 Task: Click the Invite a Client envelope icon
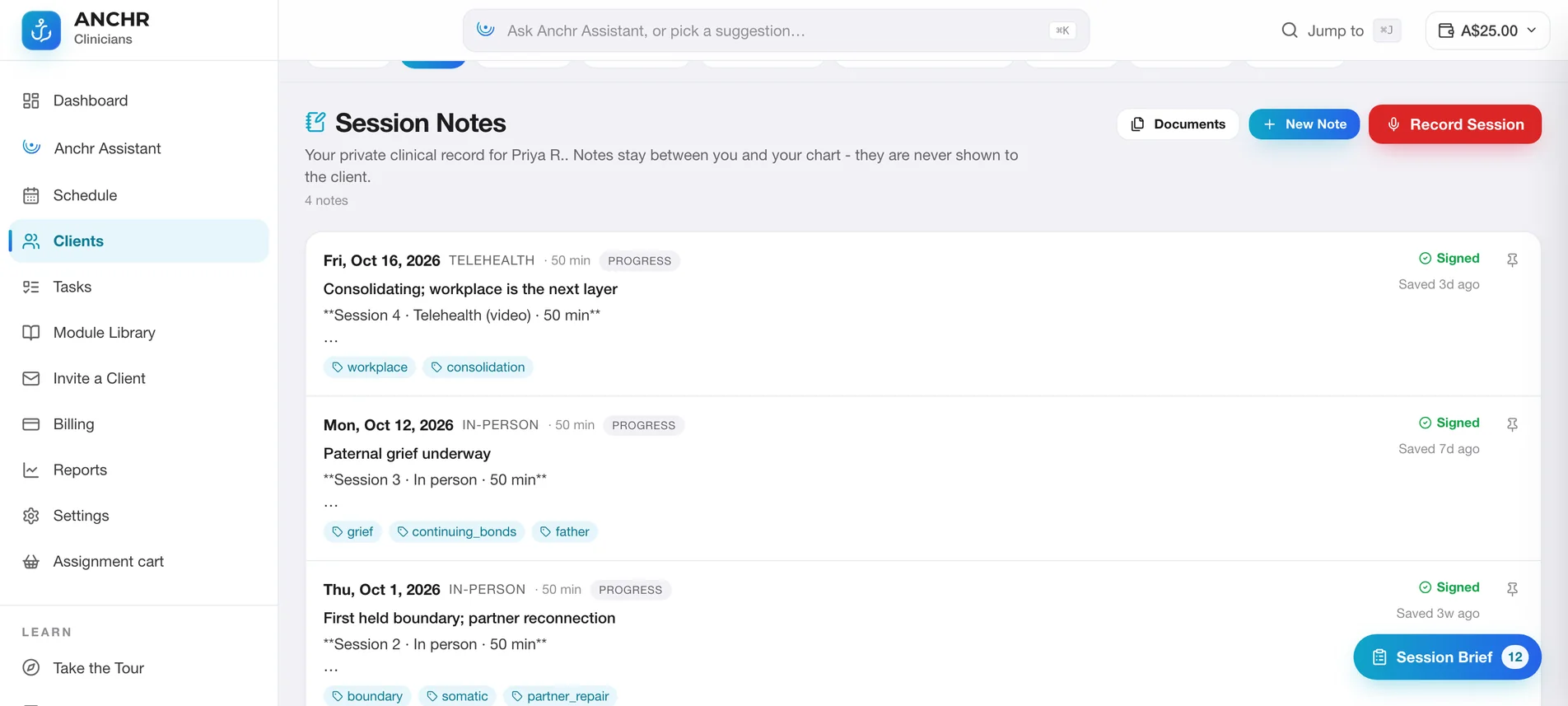pos(31,378)
